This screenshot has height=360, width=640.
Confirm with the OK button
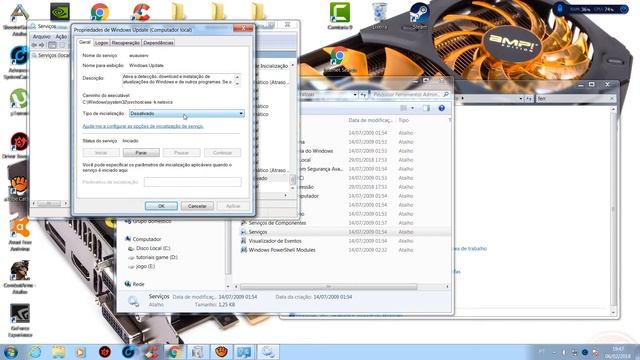pos(161,206)
